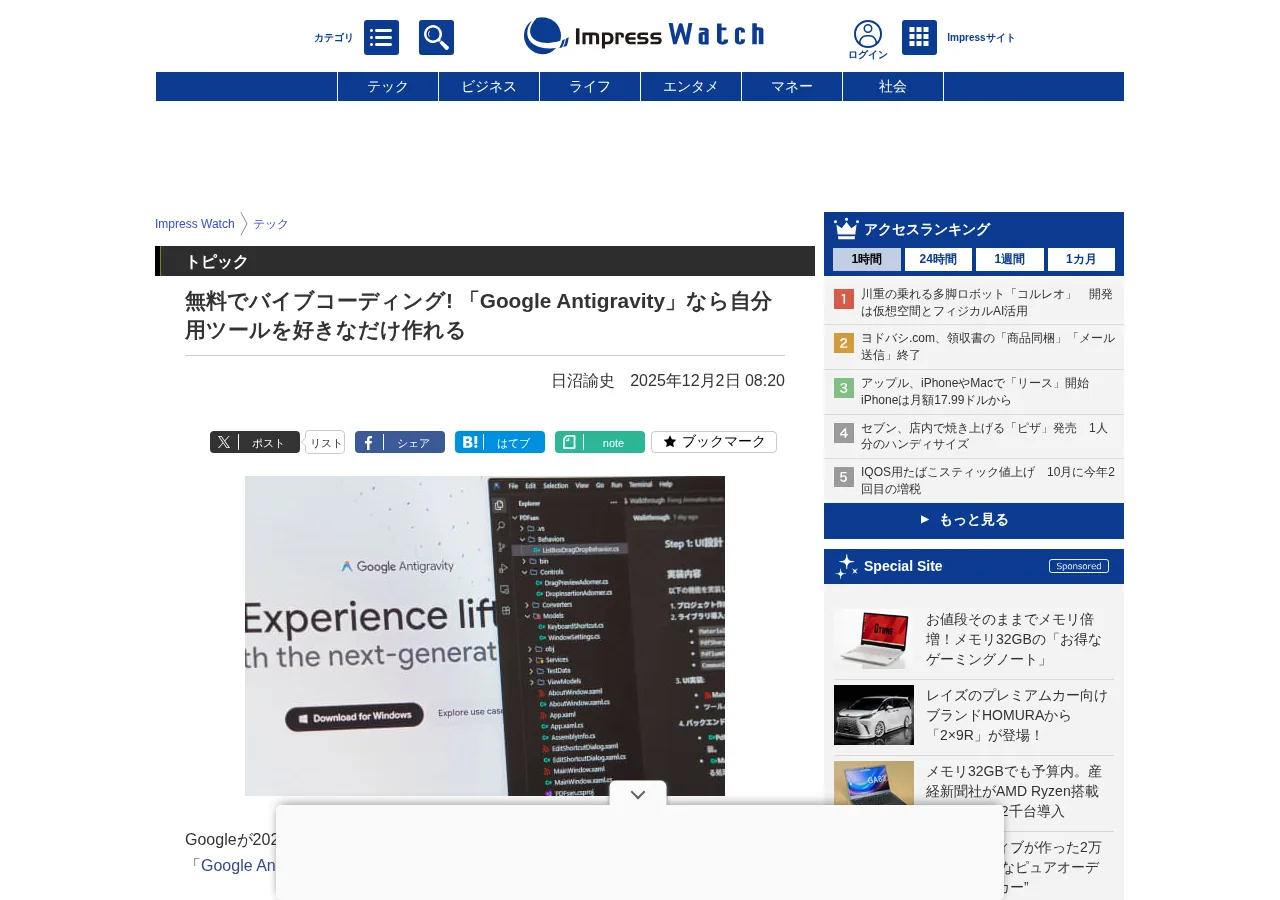This screenshot has height=900, width=1280.
Task: Open gaming notebook thumbnail in Special Site
Action: point(874,639)
